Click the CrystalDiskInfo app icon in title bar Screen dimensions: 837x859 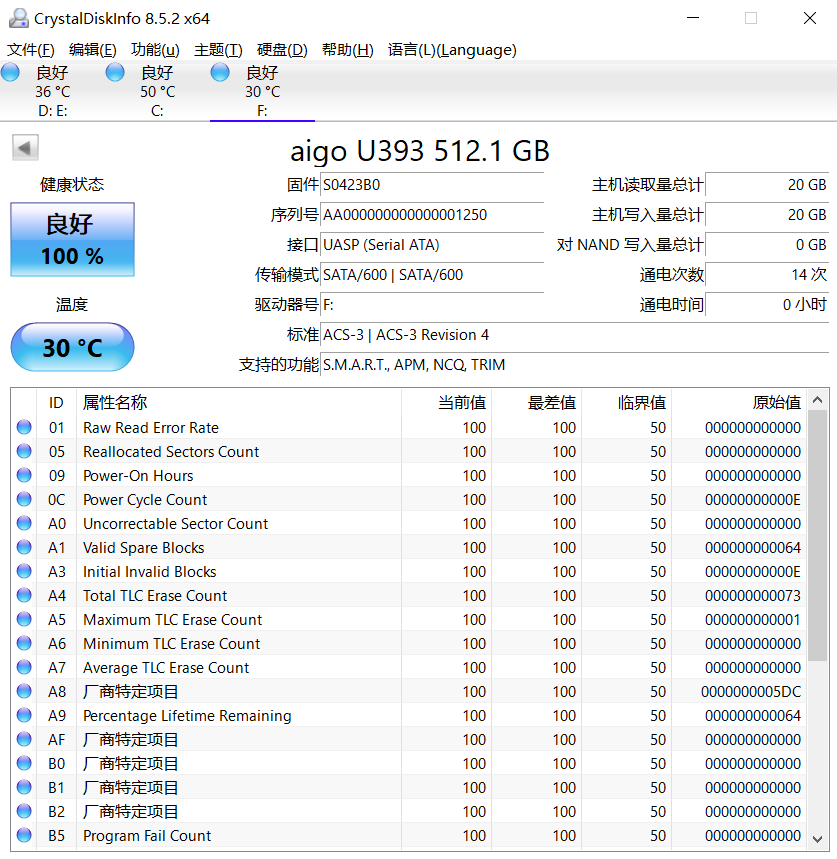point(19,18)
